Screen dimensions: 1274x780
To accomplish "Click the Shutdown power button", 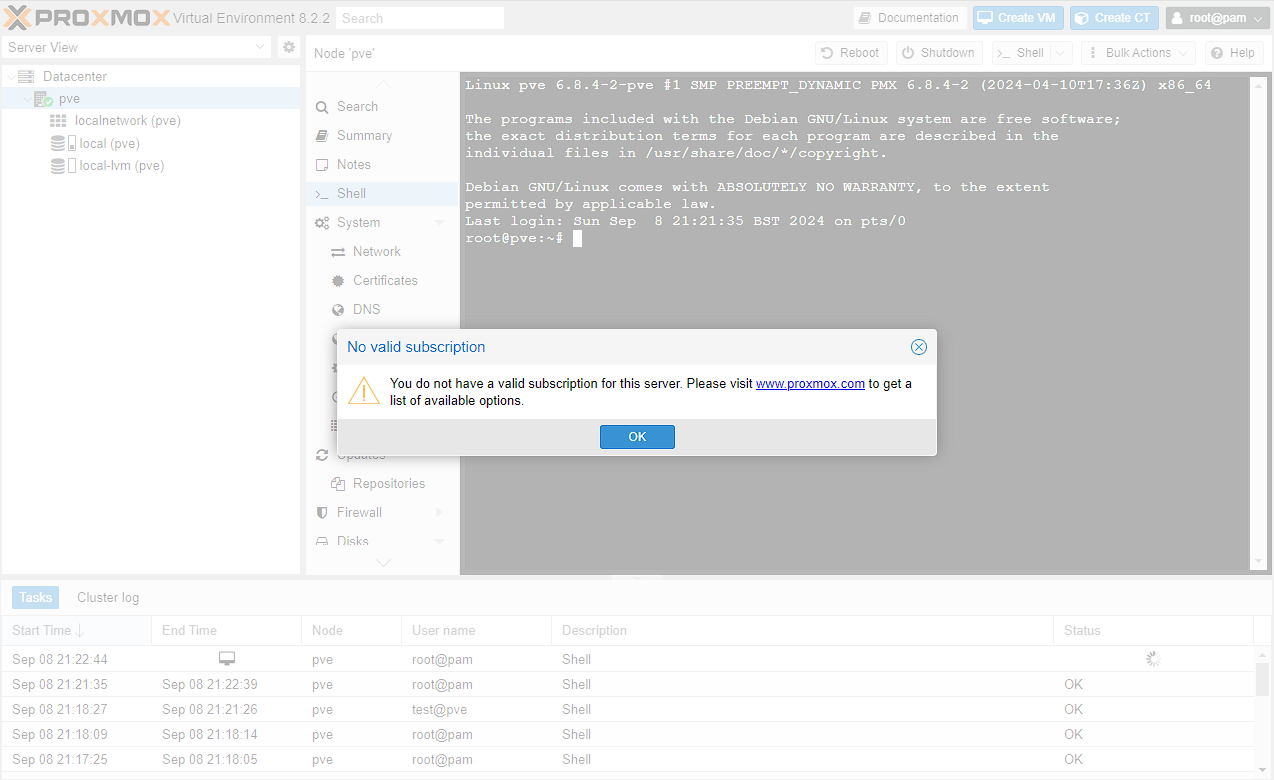I will (x=938, y=53).
